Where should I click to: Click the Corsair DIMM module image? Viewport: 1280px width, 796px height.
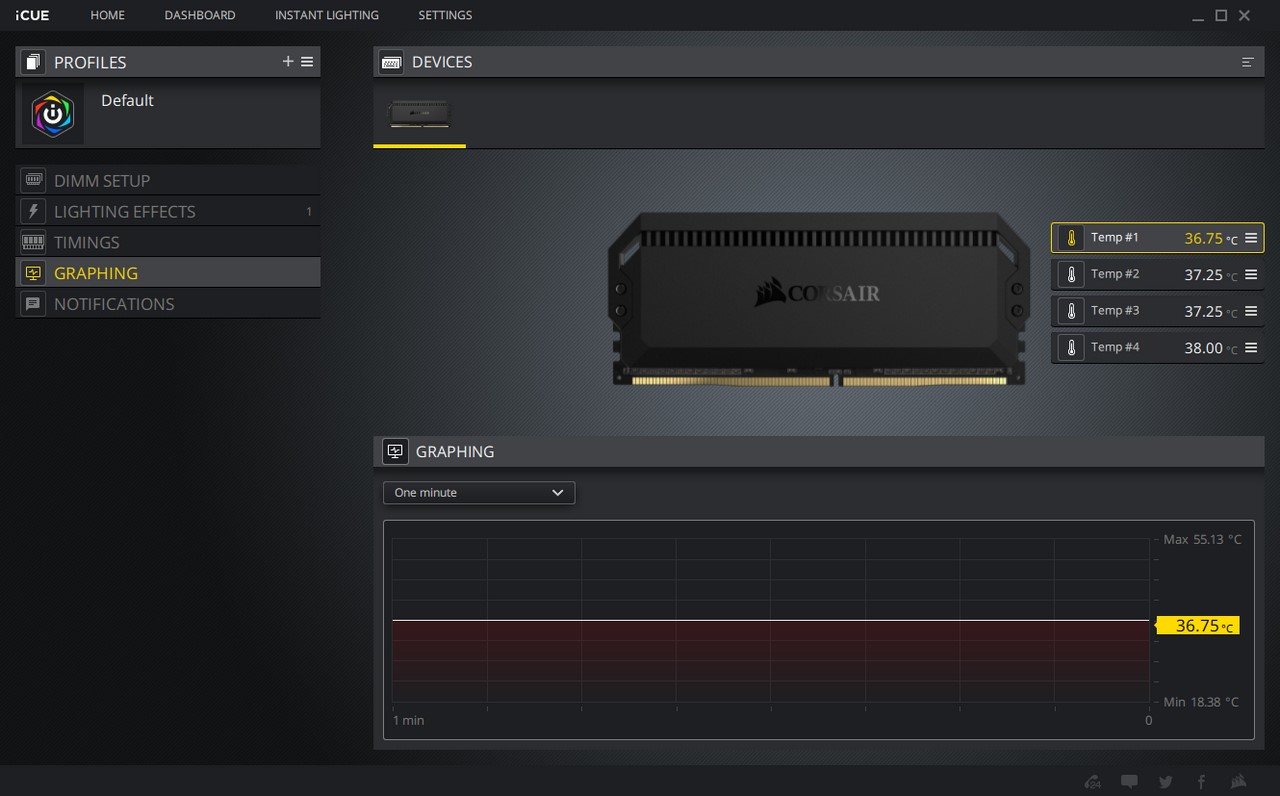818,299
